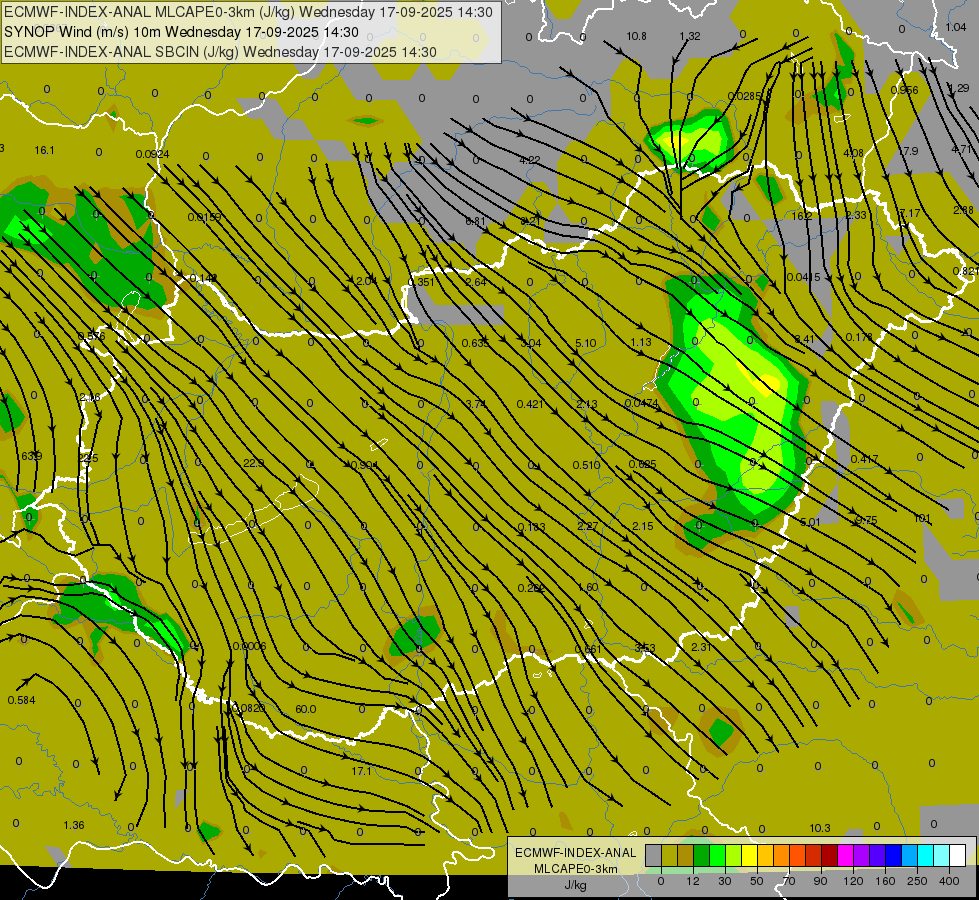This screenshot has width=979, height=900.
Task: Click the map value '3.04'
Action: pyautogui.click(x=531, y=343)
